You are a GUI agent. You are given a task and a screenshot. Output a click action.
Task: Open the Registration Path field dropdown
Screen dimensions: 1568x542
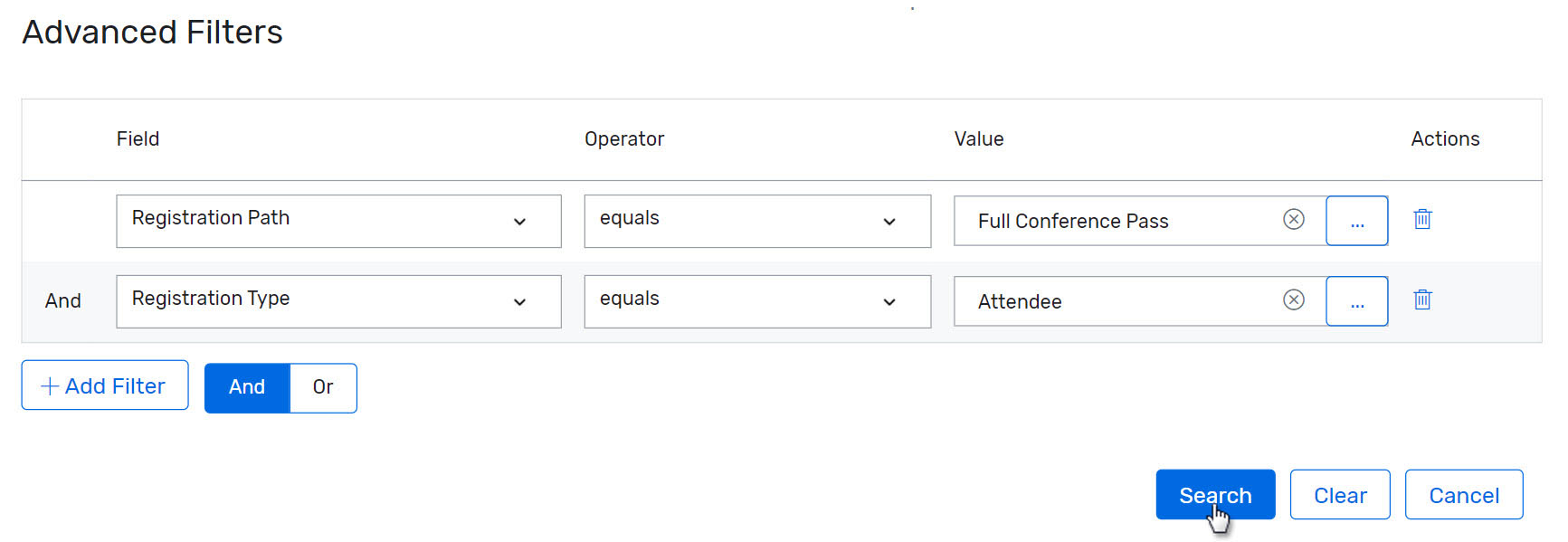click(520, 220)
